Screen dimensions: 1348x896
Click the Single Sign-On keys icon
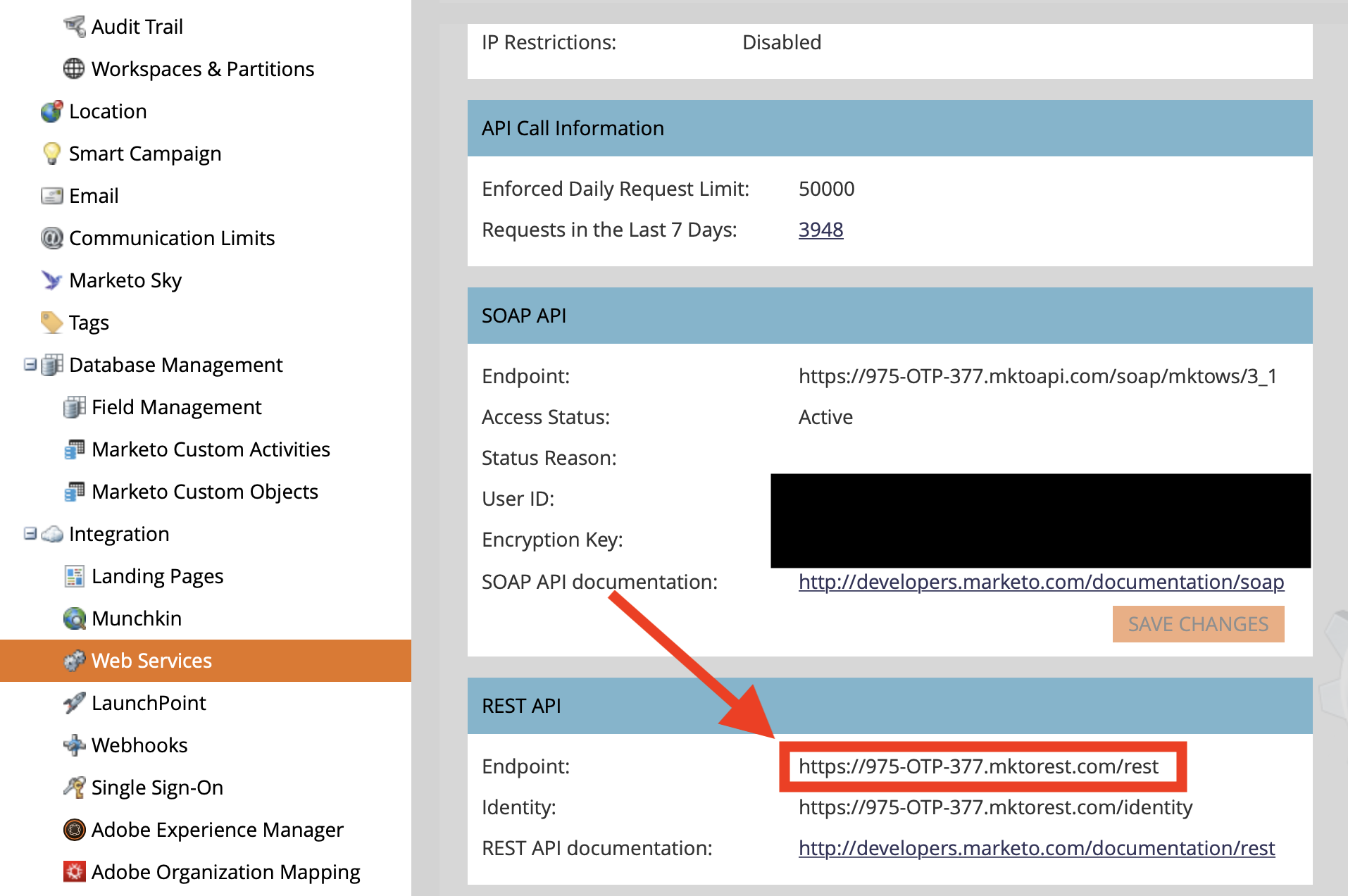click(74, 788)
